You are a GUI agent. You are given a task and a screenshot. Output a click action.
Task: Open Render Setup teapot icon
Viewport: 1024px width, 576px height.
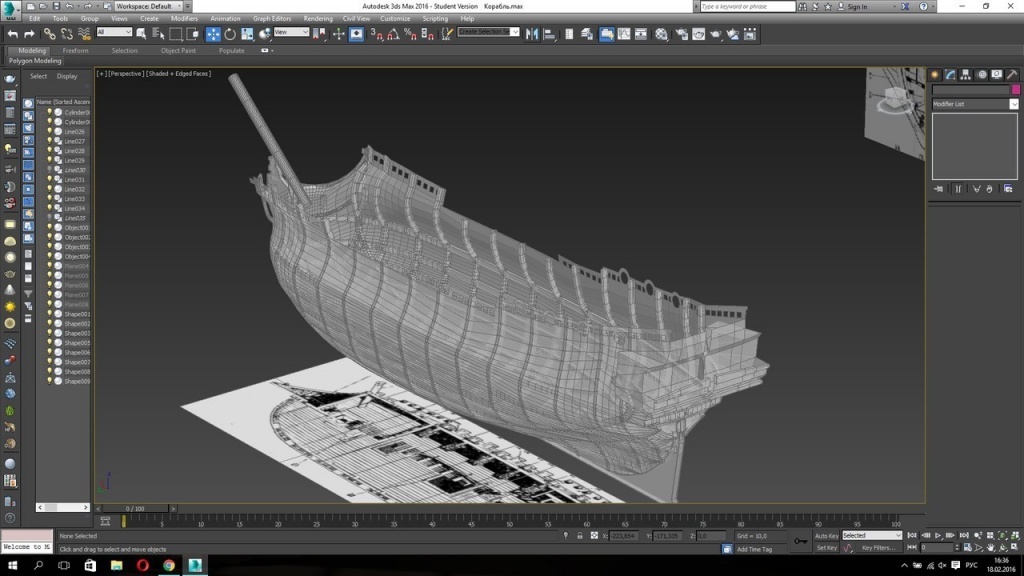point(681,34)
